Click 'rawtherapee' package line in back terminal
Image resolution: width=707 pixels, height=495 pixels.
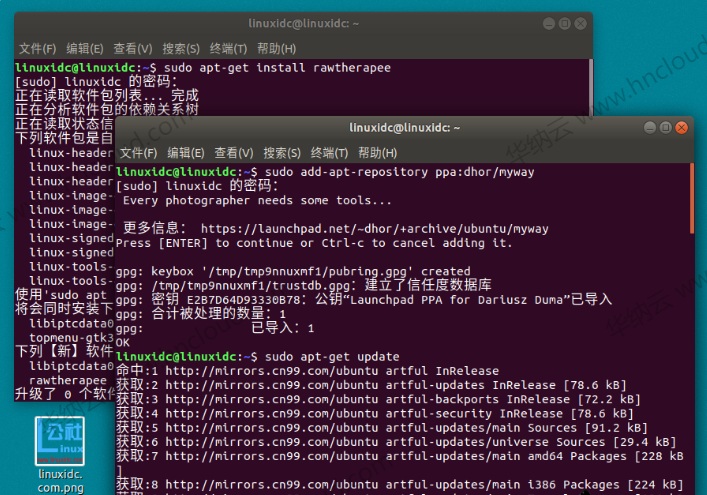coord(68,380)
